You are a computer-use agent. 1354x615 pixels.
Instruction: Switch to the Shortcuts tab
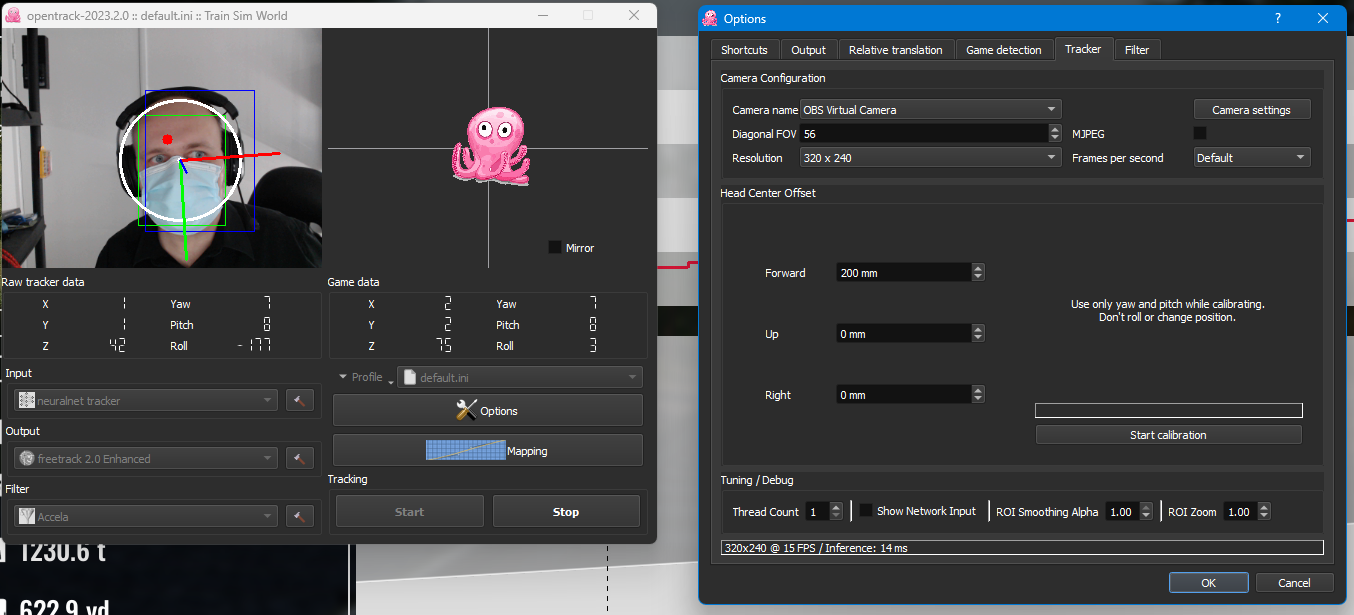[744, 50]
